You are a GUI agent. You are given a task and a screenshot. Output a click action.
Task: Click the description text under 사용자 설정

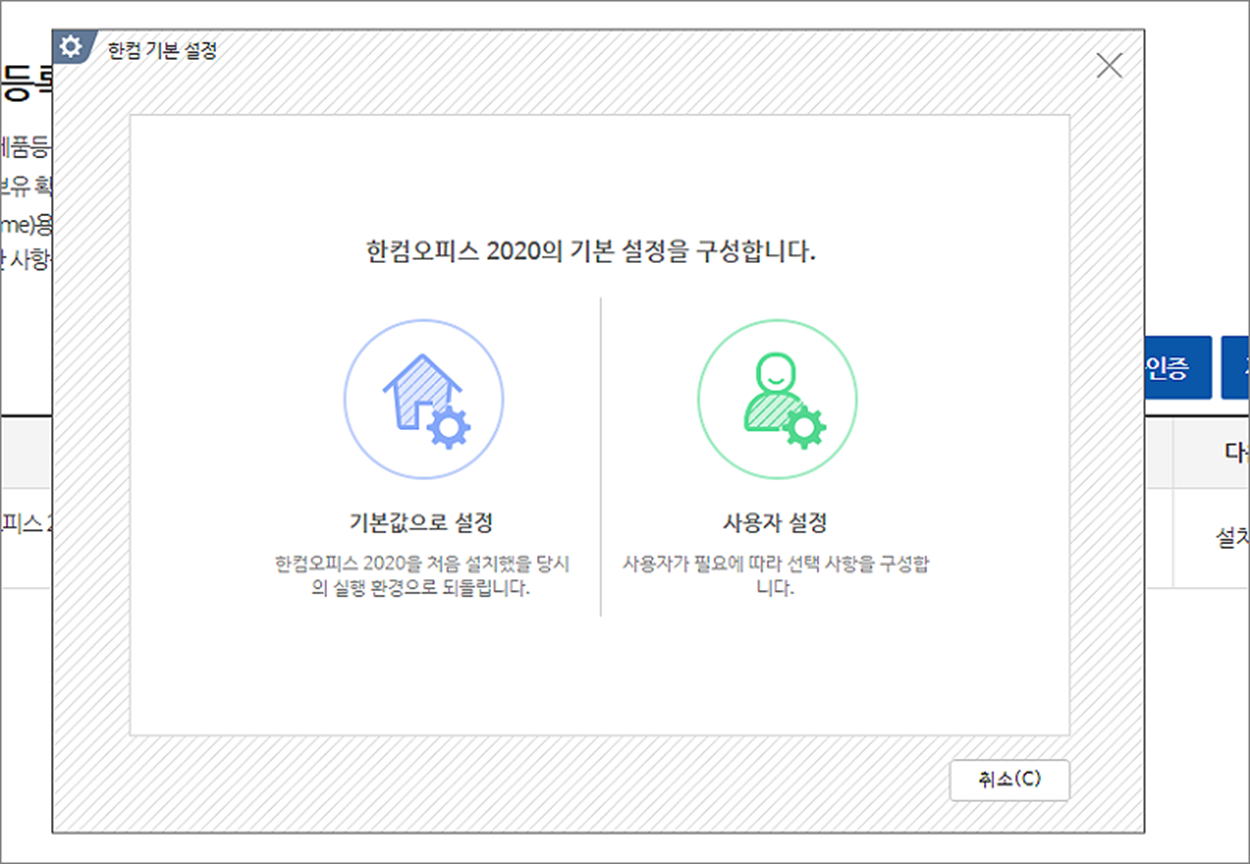click(x=775, y=576)
